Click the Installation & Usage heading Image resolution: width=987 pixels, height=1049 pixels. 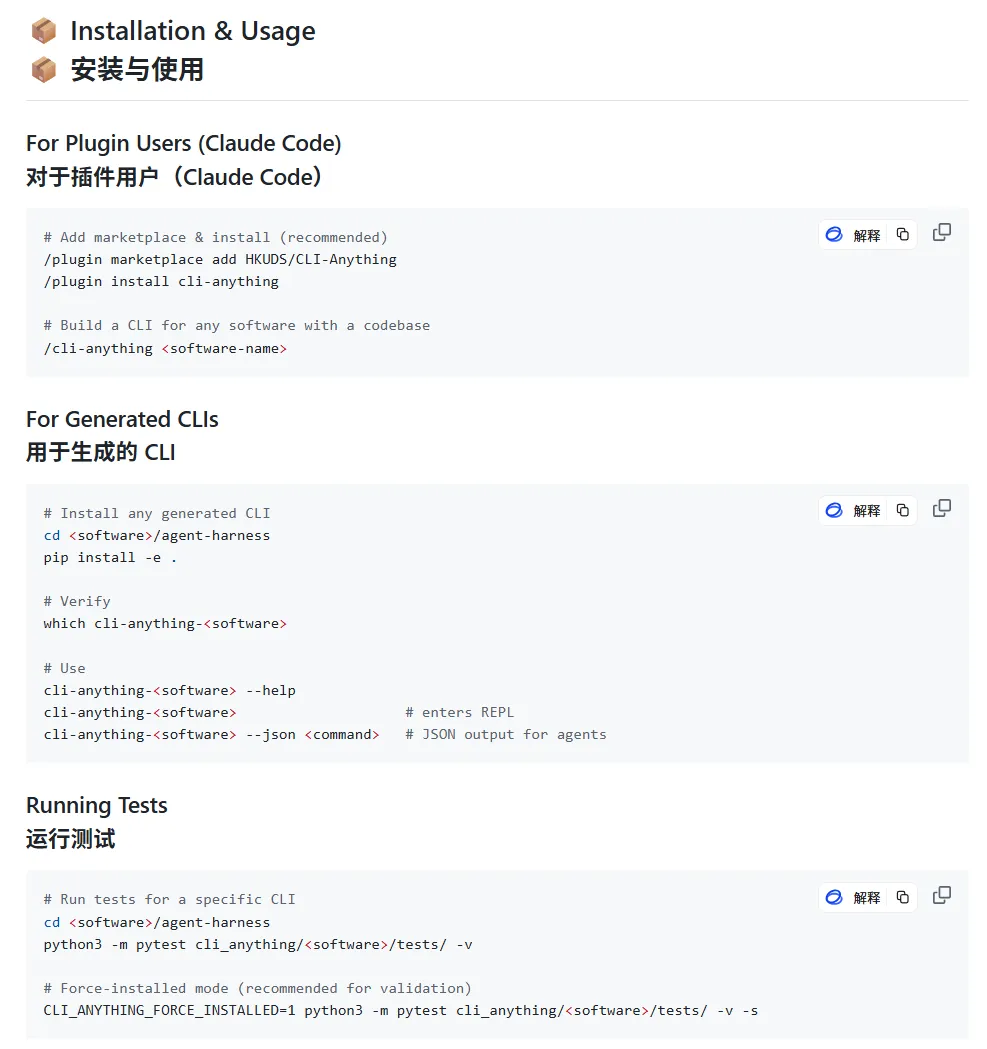click(x=192, y=31)
